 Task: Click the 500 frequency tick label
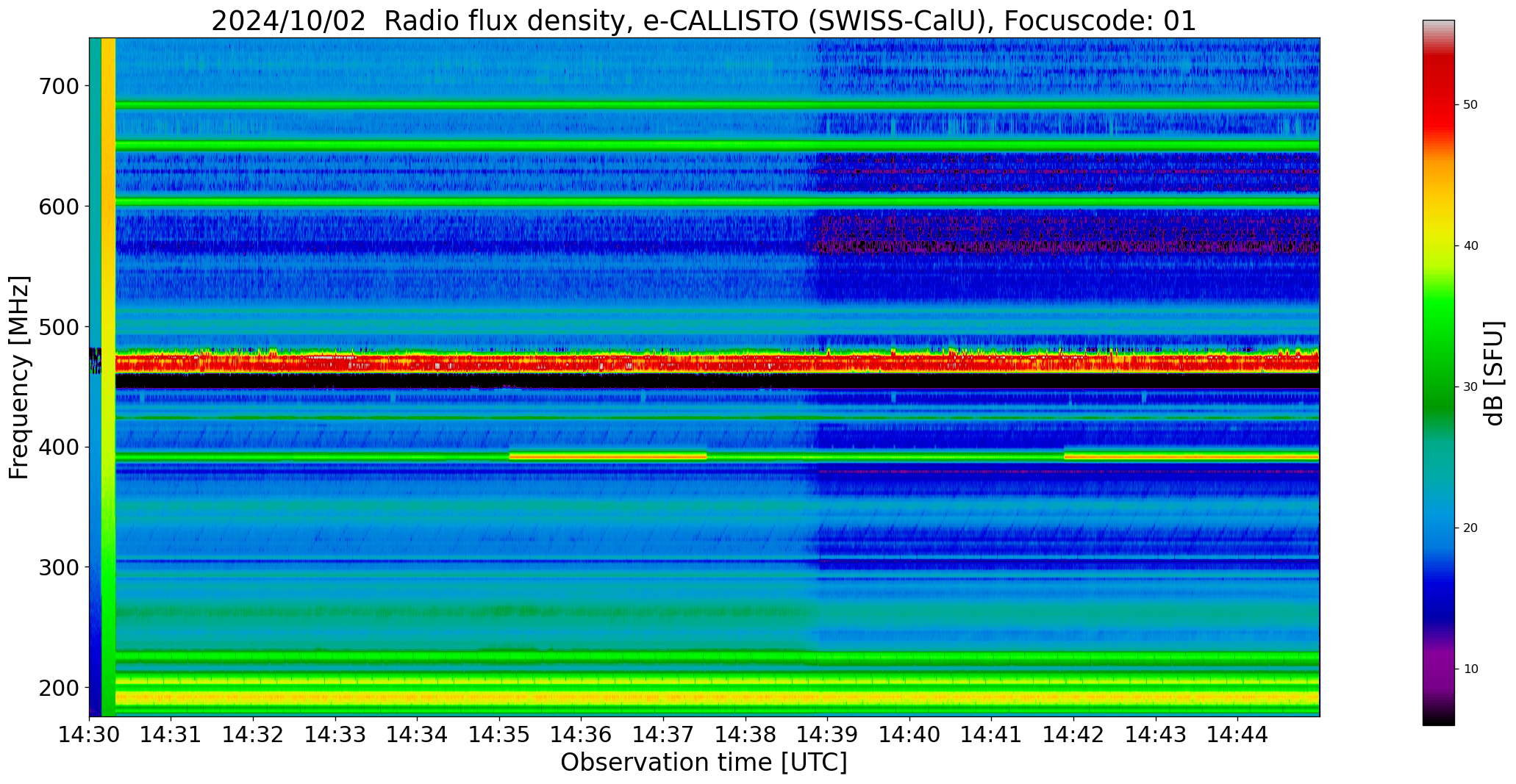57,326
